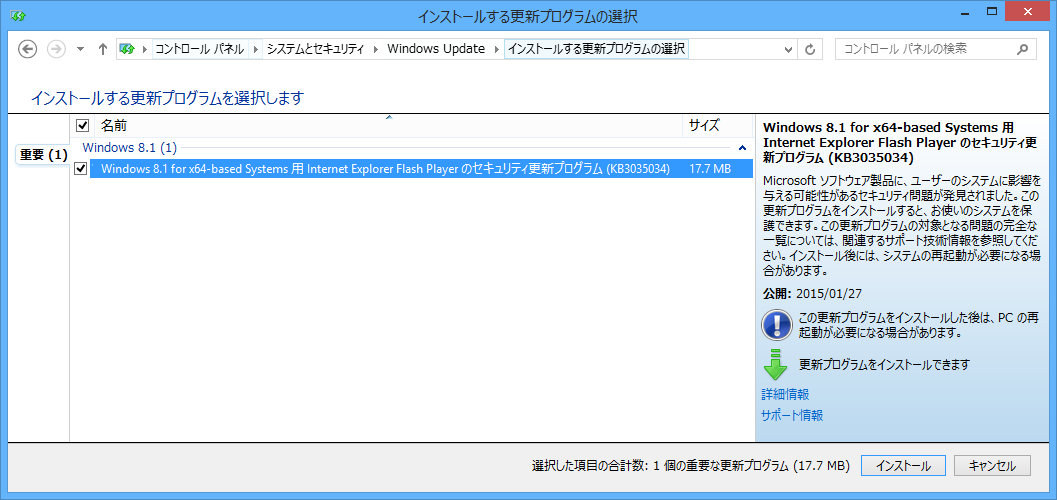Click the green install arrow icon
This screenshot has width=1057, height=500.
776,365
